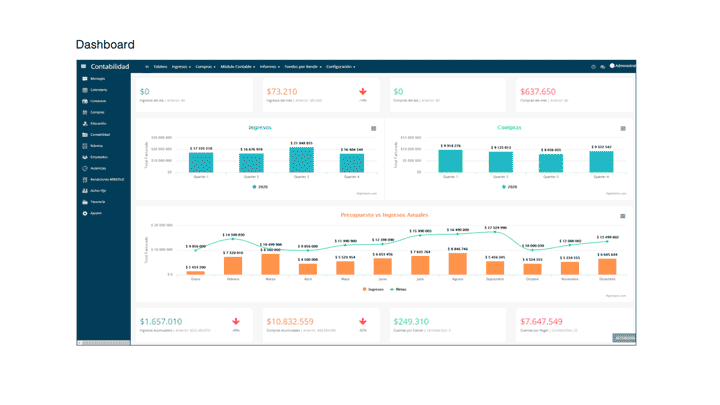Click Quarter 4 bar in Compras chart

coord(601,162)
